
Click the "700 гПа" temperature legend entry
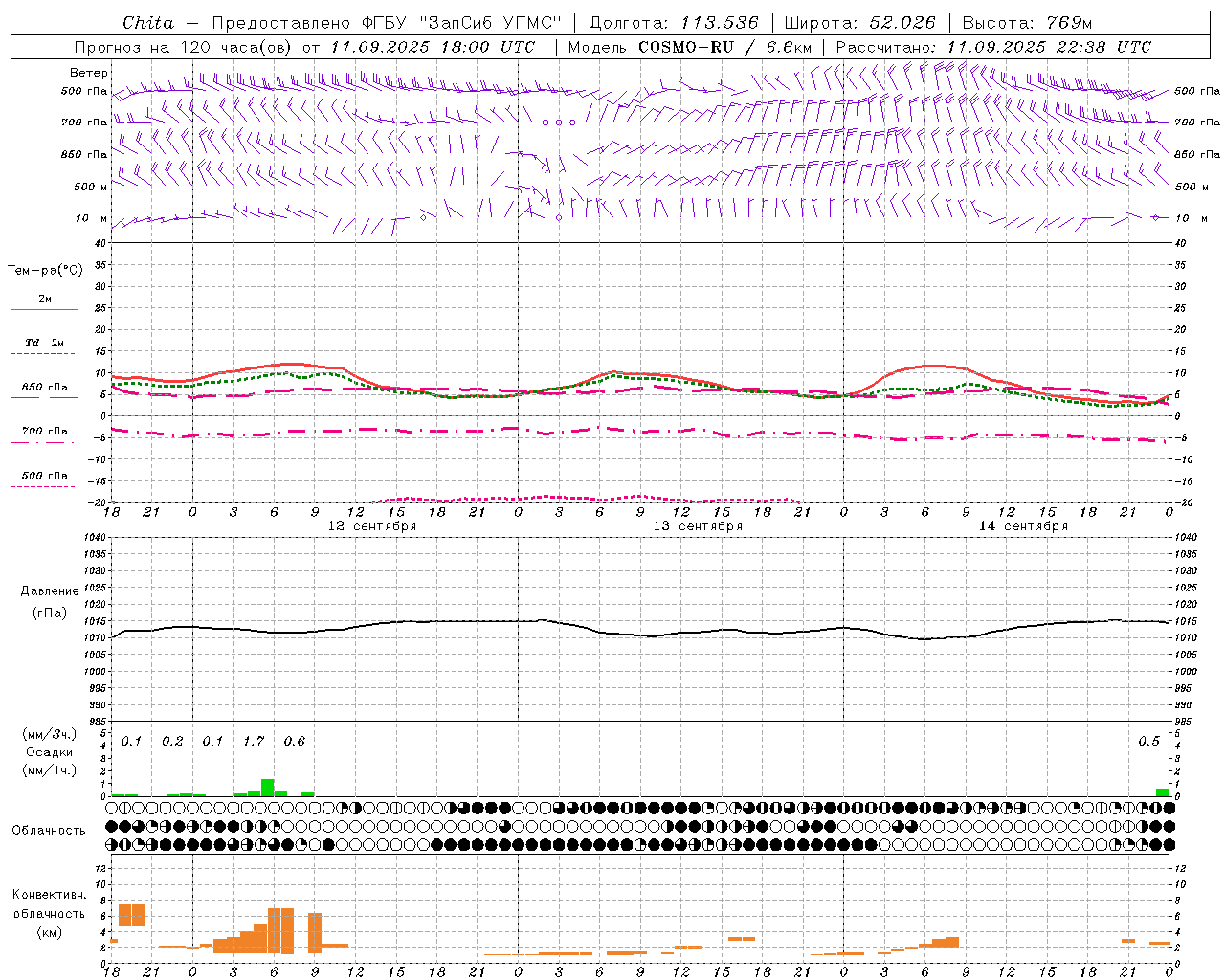click(44, 432)
